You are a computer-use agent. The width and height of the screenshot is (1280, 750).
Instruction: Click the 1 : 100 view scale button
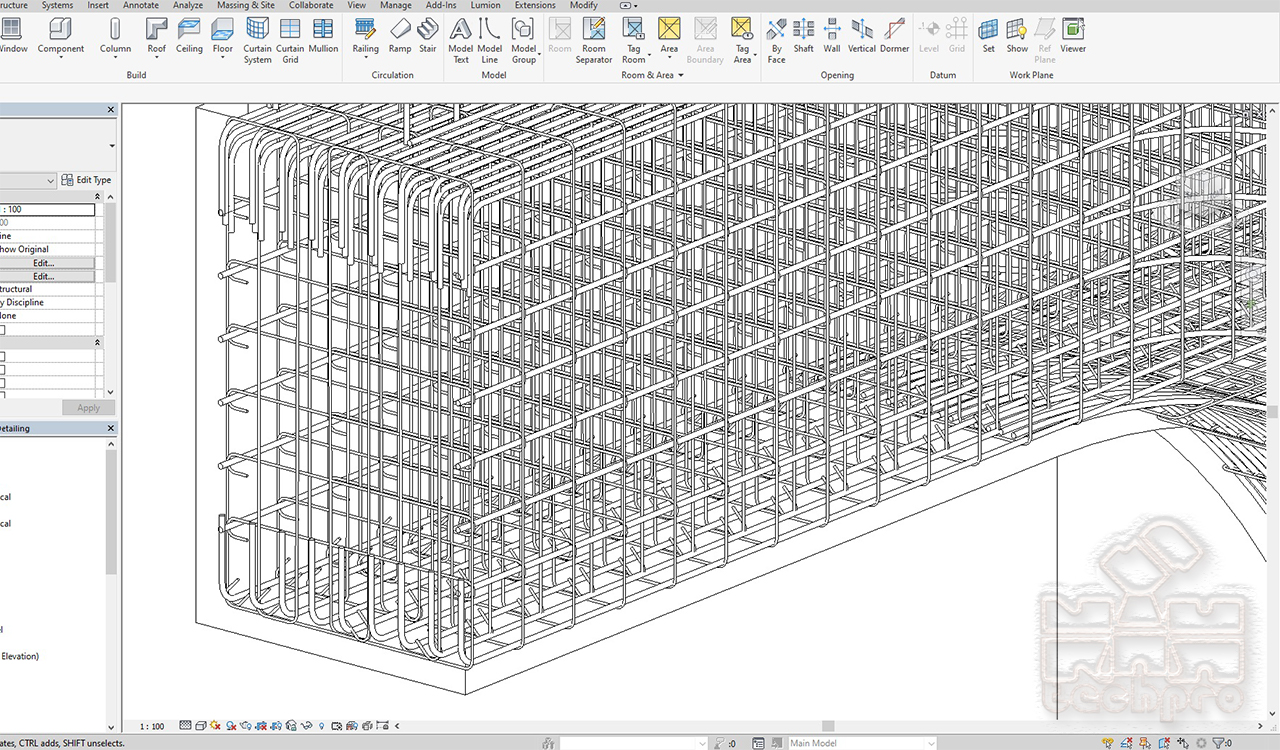click(x=152, y=726)
